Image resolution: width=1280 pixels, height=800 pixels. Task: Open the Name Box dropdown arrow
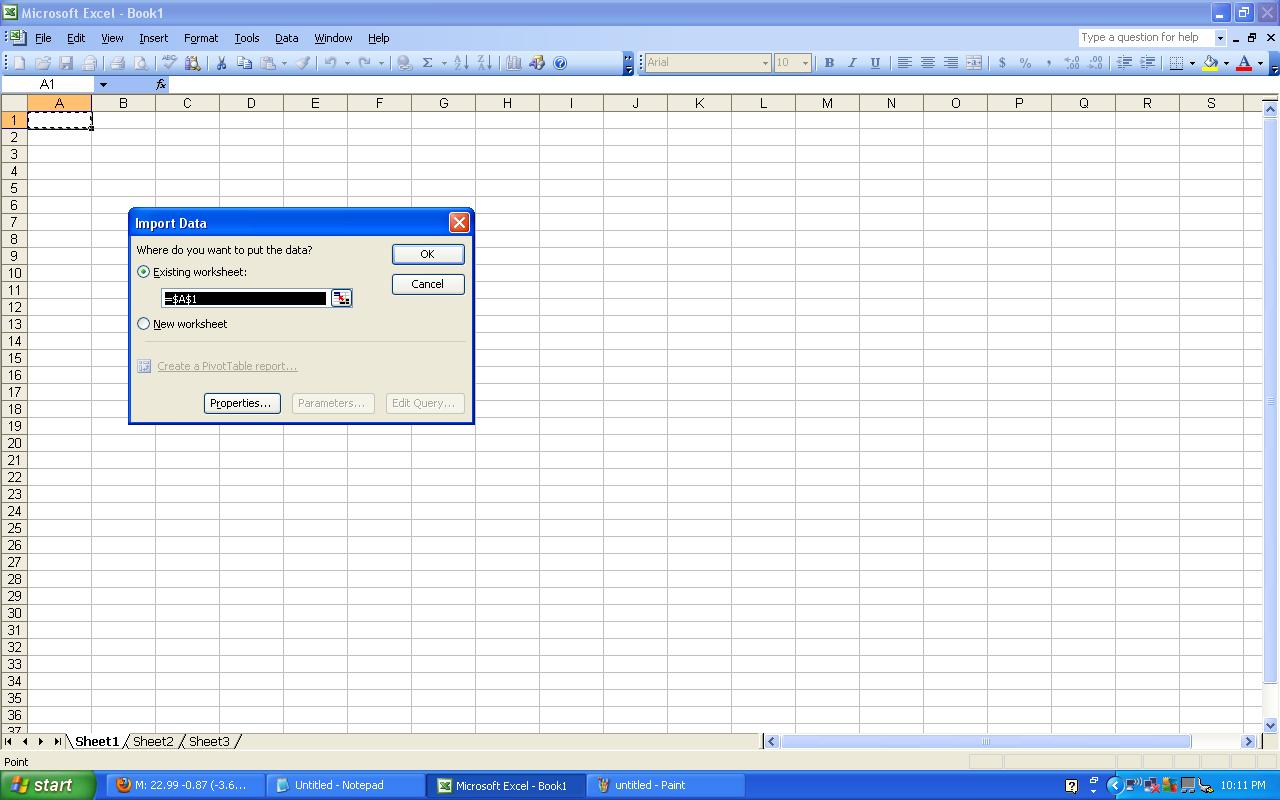click(103, 84)
